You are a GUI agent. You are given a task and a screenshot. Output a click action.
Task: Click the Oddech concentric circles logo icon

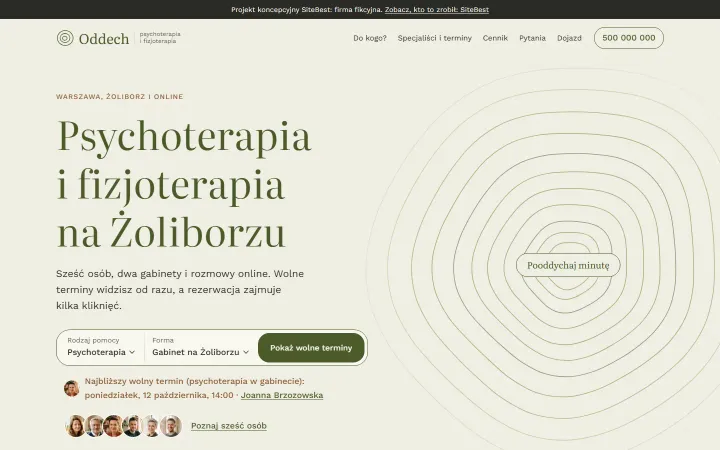click(x=65, y=38)
